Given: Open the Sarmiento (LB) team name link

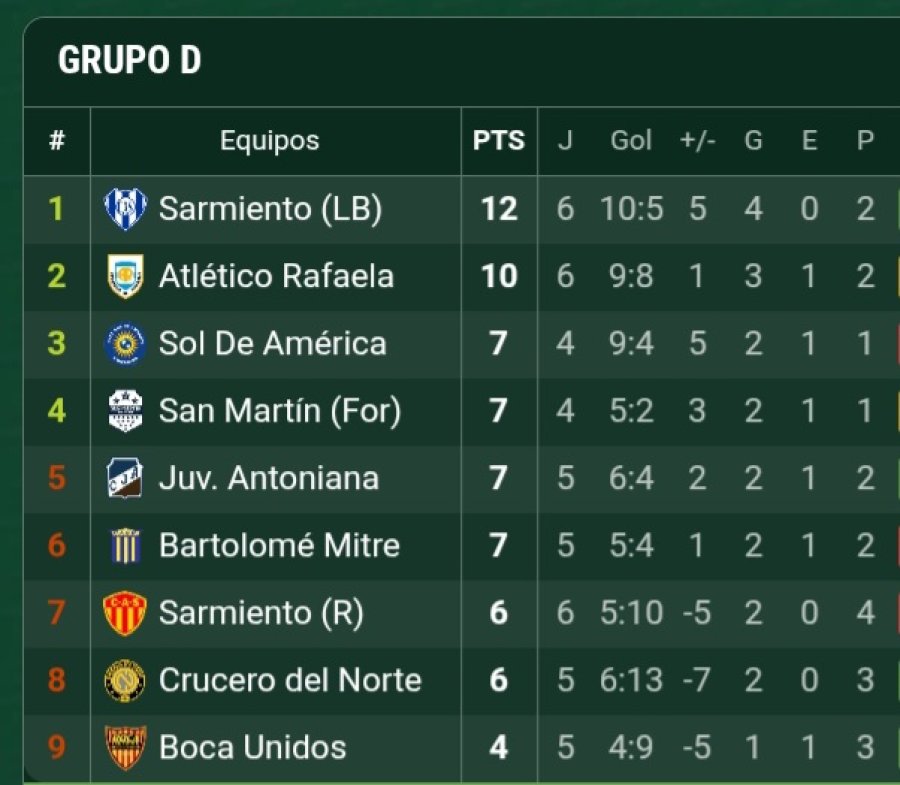Looking at the screenshot, I should click(x=270, y=209).
